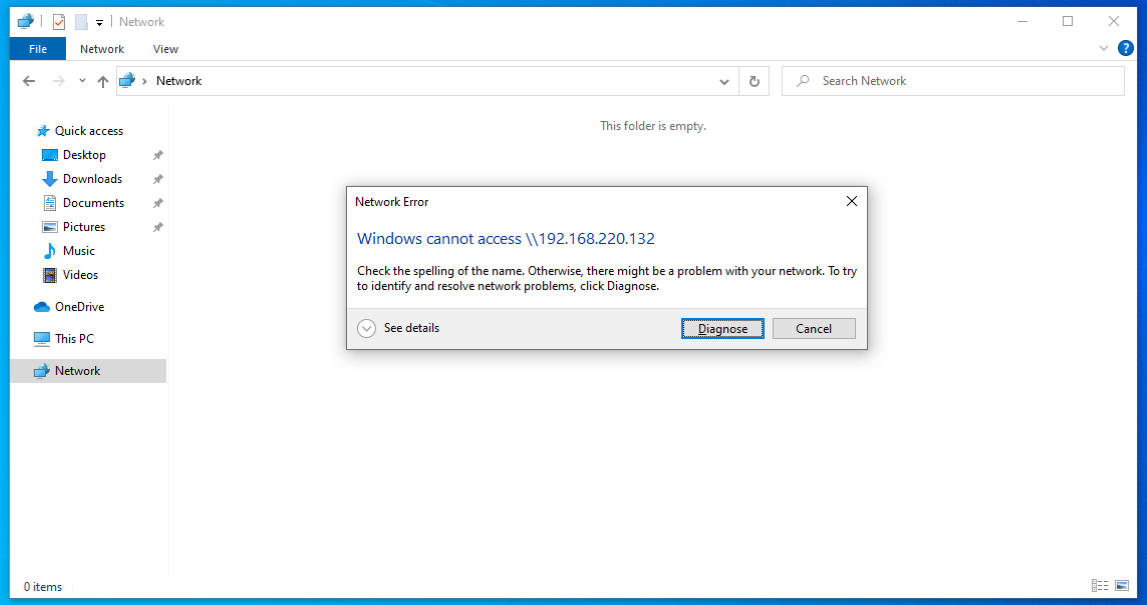Click the "0 items" status bar text
Screen dimensions: 1147x605
[42, 587]
